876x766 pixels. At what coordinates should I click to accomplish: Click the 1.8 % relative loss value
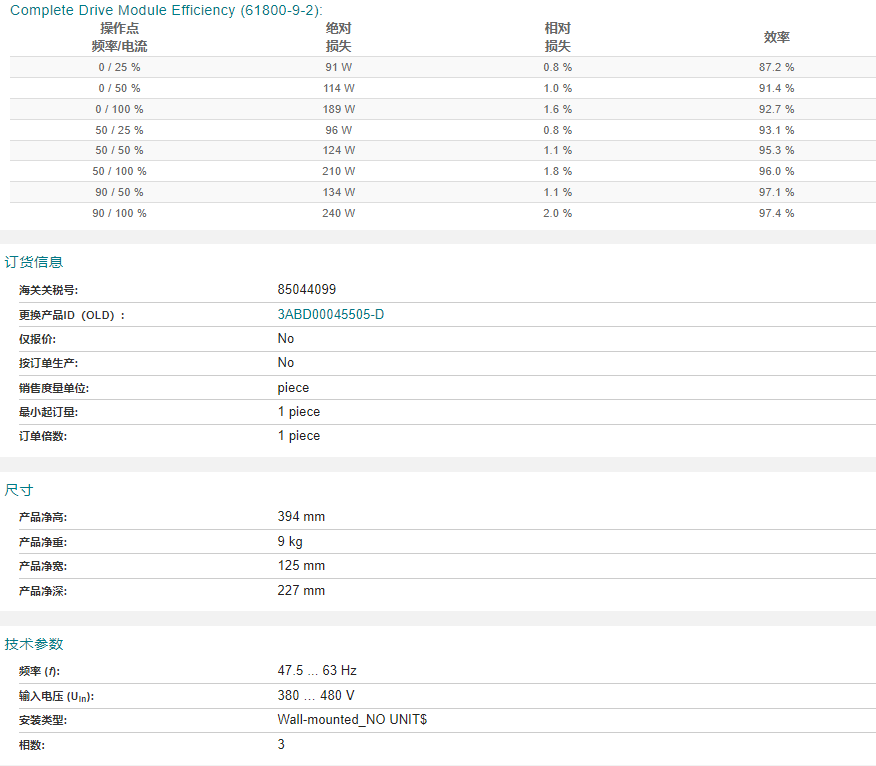click(558, 171)
